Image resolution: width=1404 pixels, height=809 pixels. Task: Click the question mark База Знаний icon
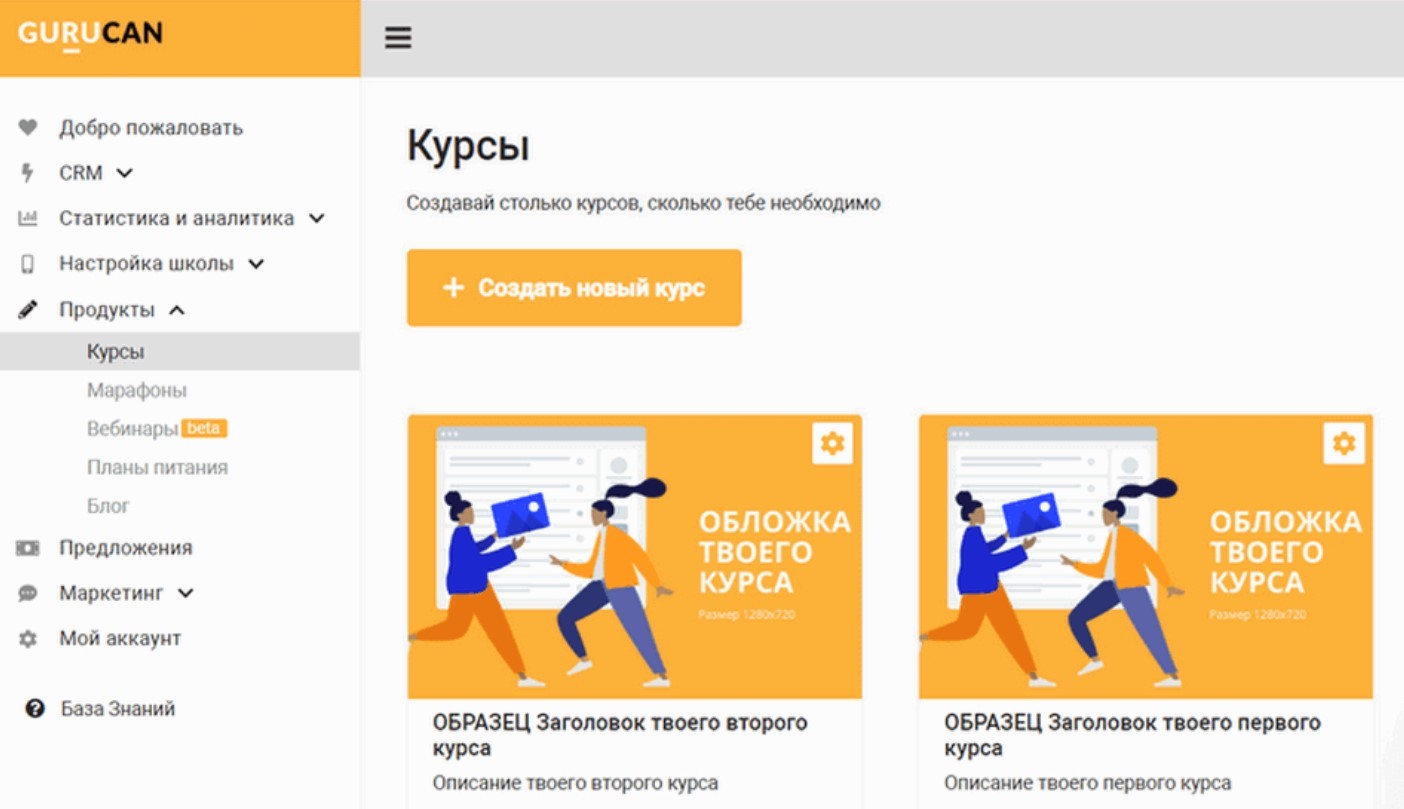[35, 709]
